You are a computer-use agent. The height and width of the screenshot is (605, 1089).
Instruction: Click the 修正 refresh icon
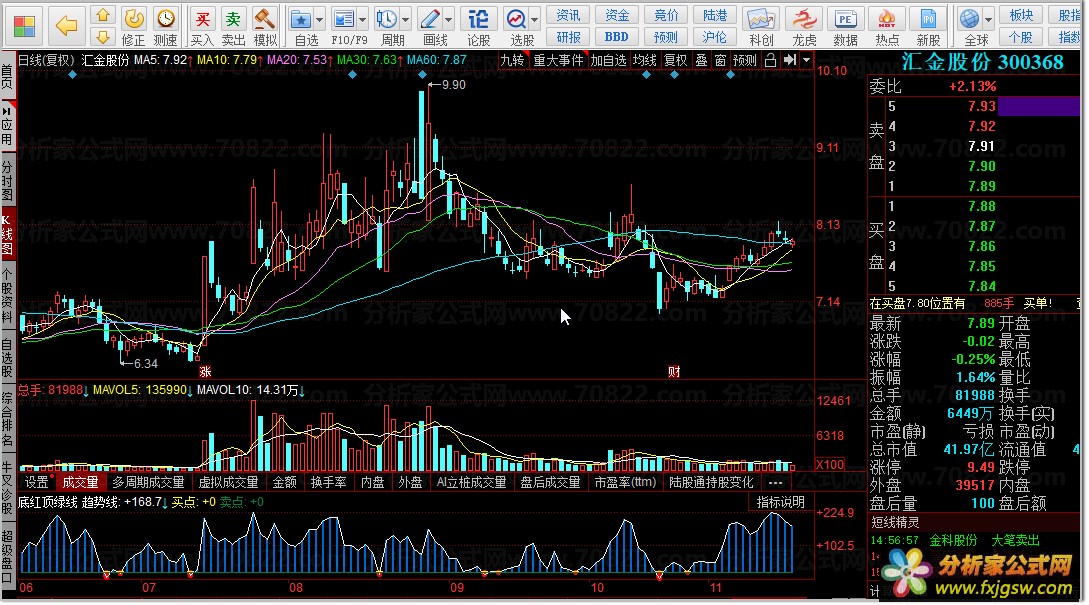point(133,26)
